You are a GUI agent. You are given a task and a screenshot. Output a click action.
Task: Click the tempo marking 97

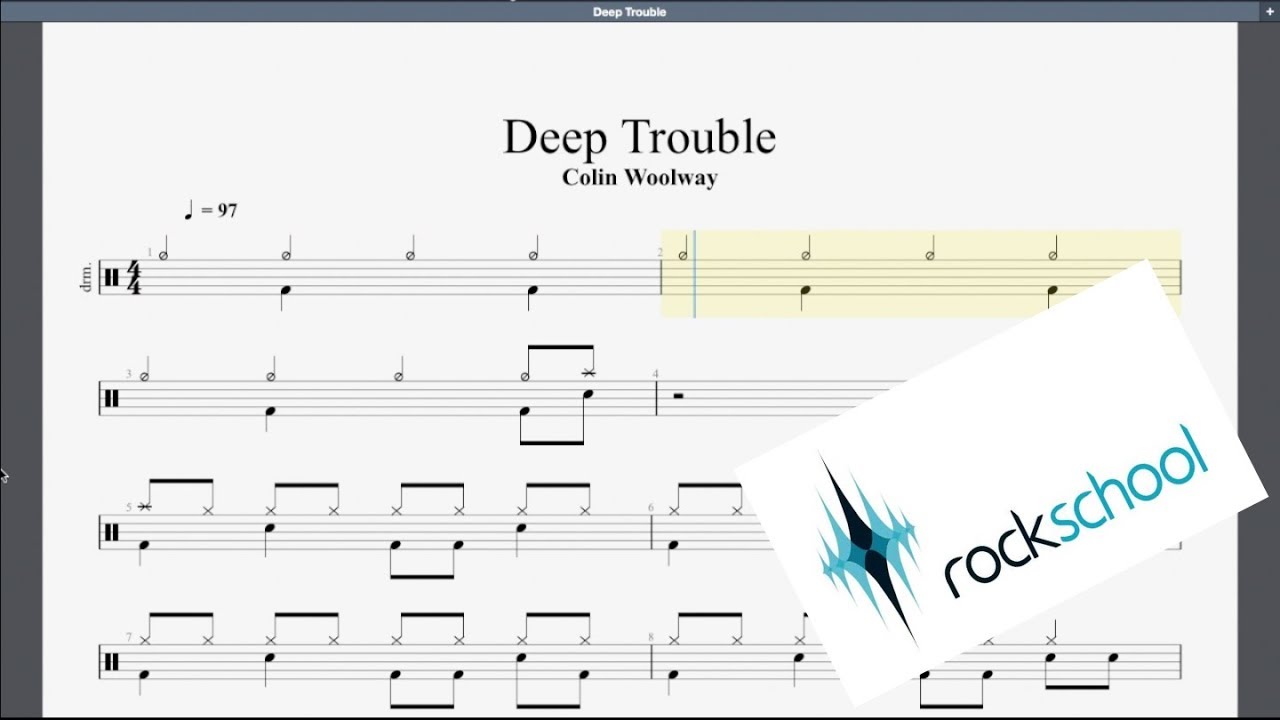click(x=210, y=210)
